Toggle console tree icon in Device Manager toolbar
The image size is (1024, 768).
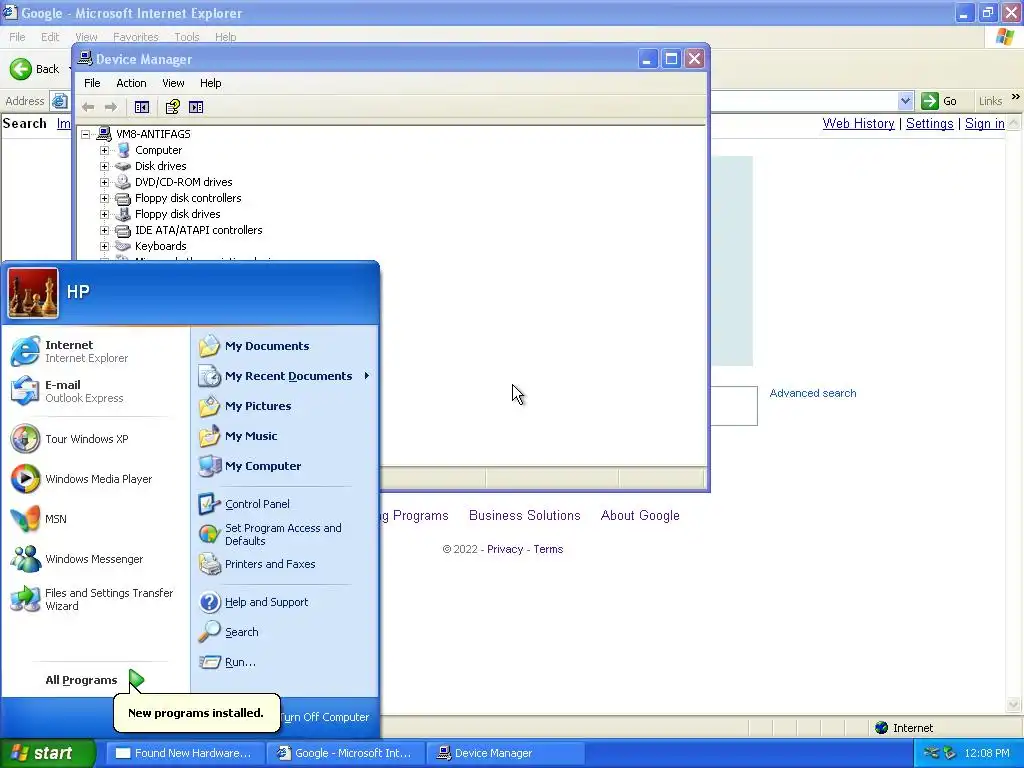point(142,107)
